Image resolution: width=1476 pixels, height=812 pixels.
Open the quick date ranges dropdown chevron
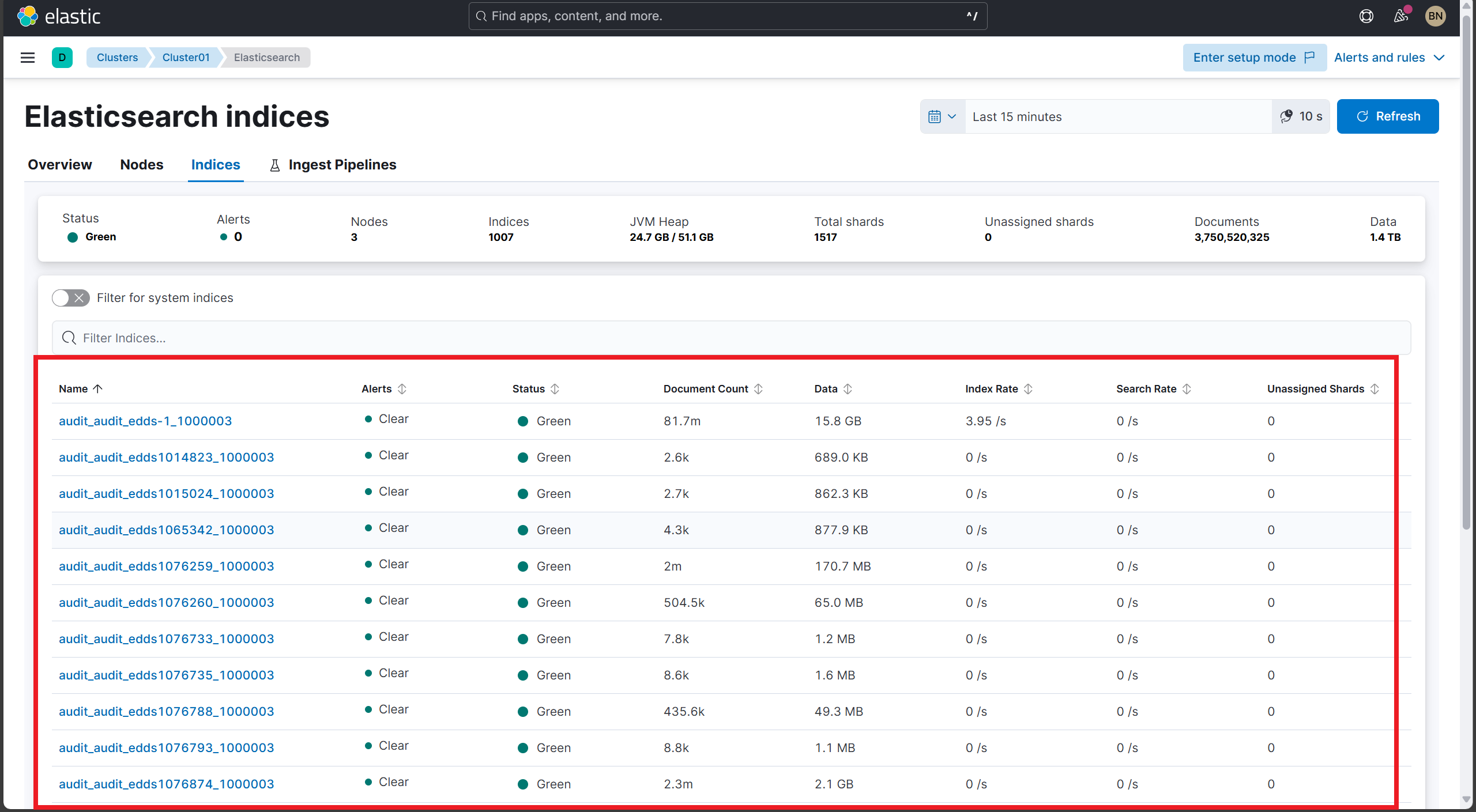pyautogui.click(x=952, y=116)
